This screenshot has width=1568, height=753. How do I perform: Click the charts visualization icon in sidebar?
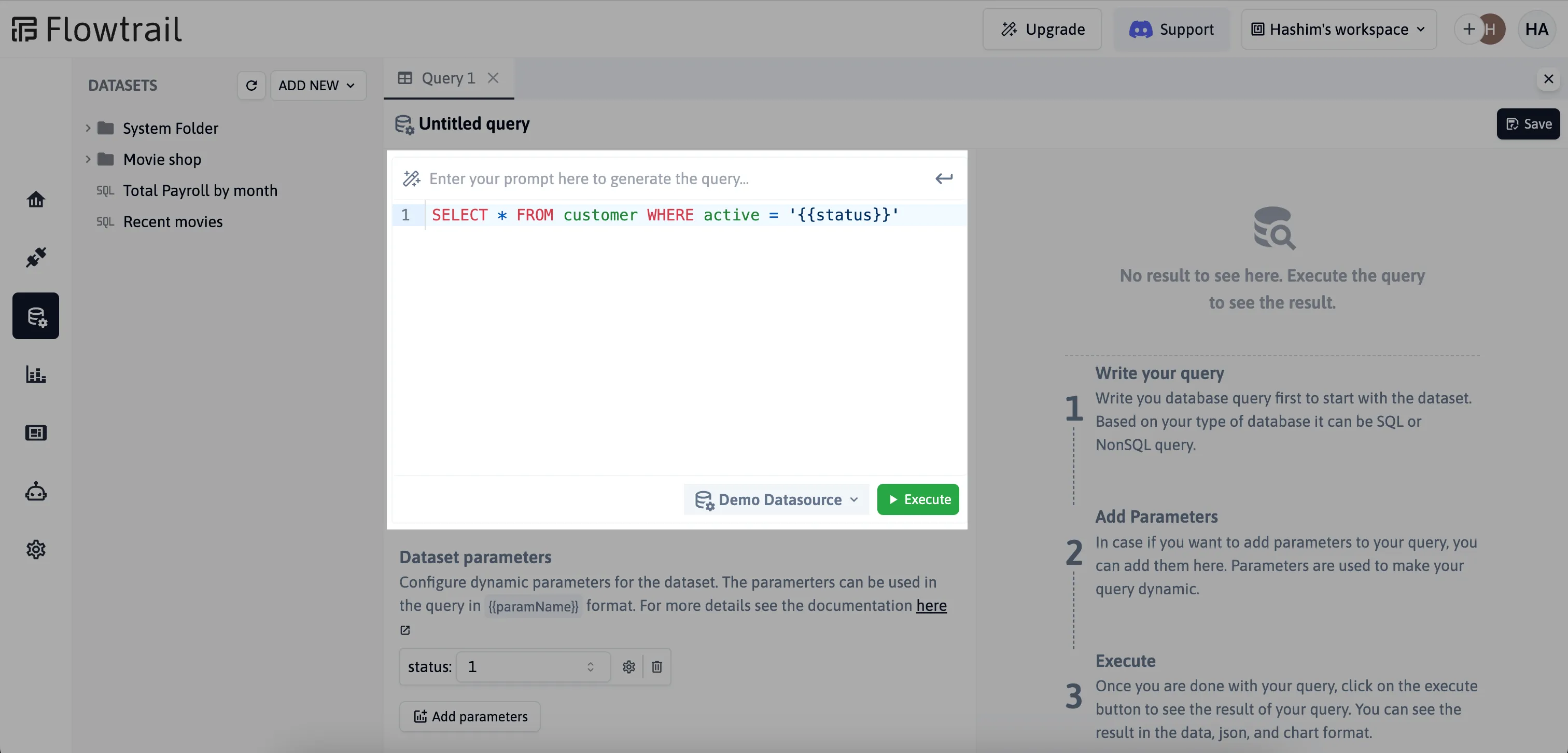point(35,375)
